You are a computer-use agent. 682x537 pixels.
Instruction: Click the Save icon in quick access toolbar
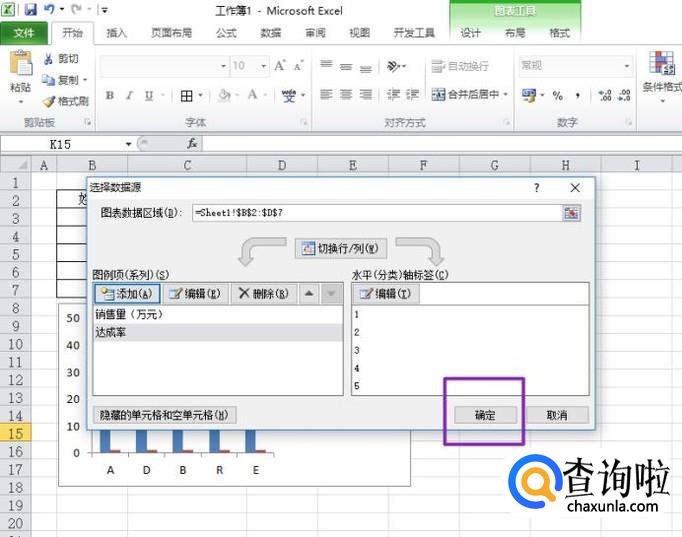point(31,10)
